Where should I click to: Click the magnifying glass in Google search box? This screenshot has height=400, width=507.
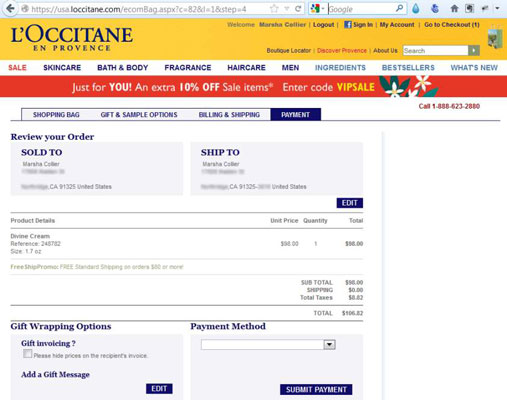tap(399, 8)
